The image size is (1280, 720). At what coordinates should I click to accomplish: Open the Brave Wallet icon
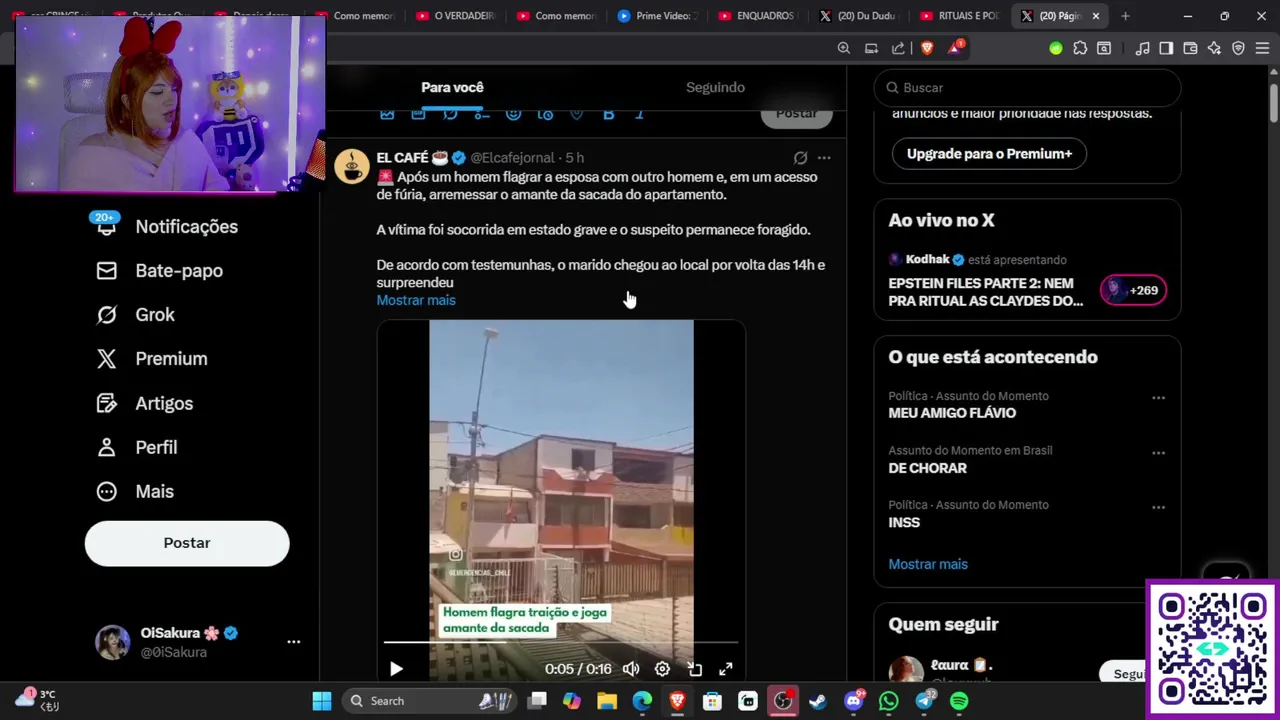[x=1190, y=48]
